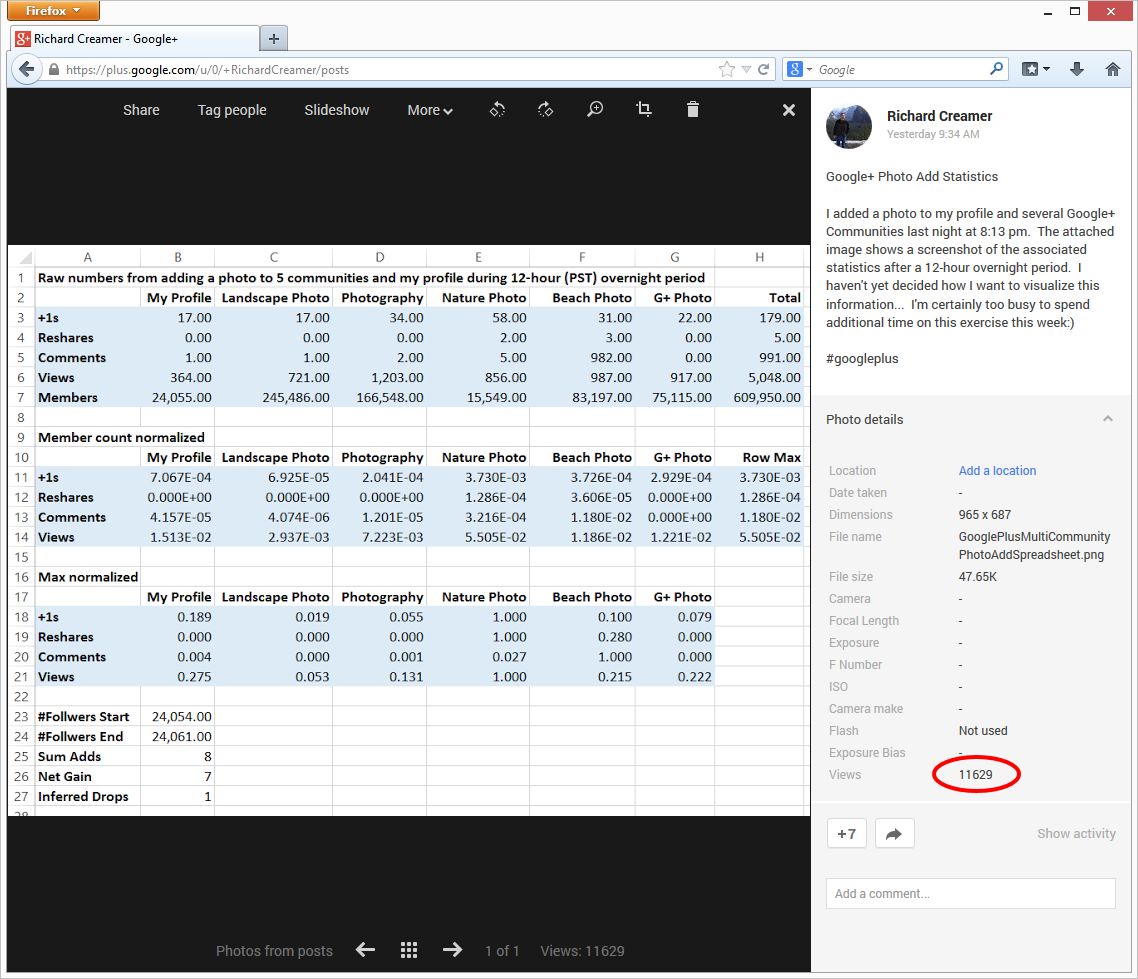Go to next photo with right arrow
Screen dimensions: 1138x979
tap(452, 949)
